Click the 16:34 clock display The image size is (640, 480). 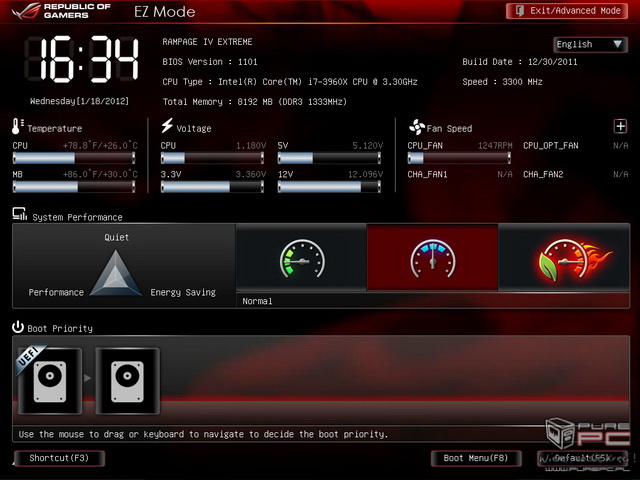pyautogui.click(x=82, y=60)
